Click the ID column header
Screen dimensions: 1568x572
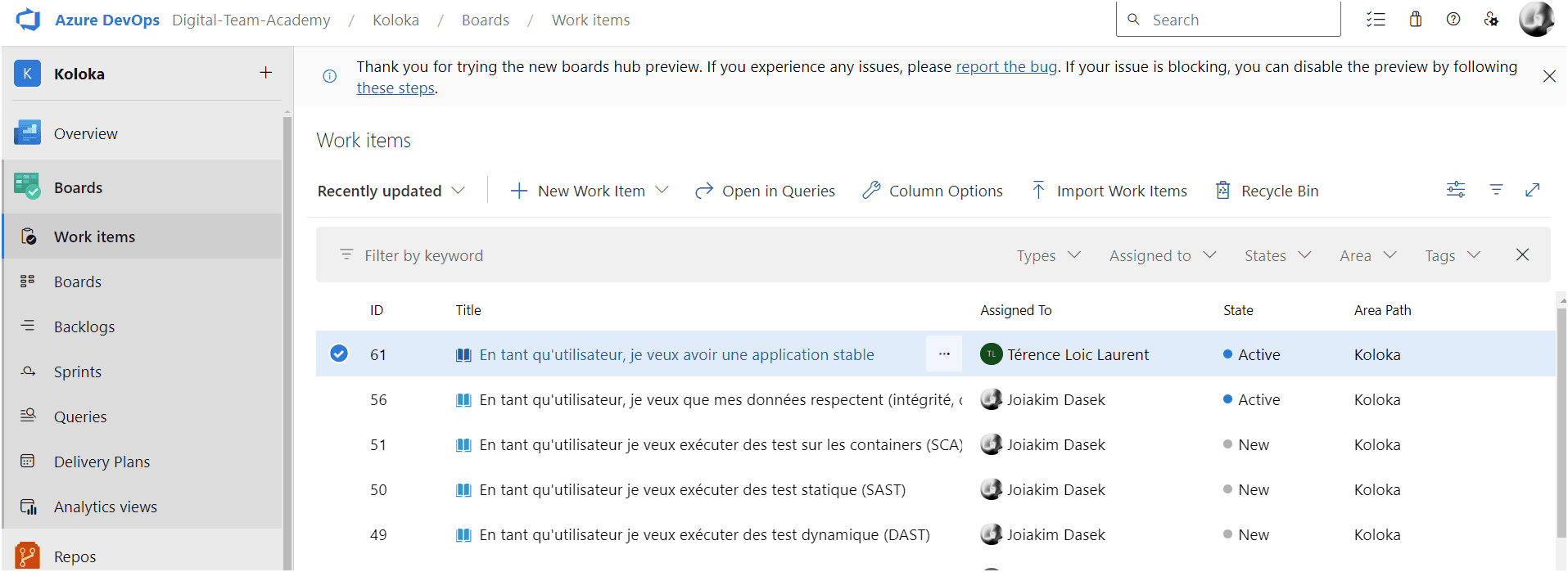[377, 310]
